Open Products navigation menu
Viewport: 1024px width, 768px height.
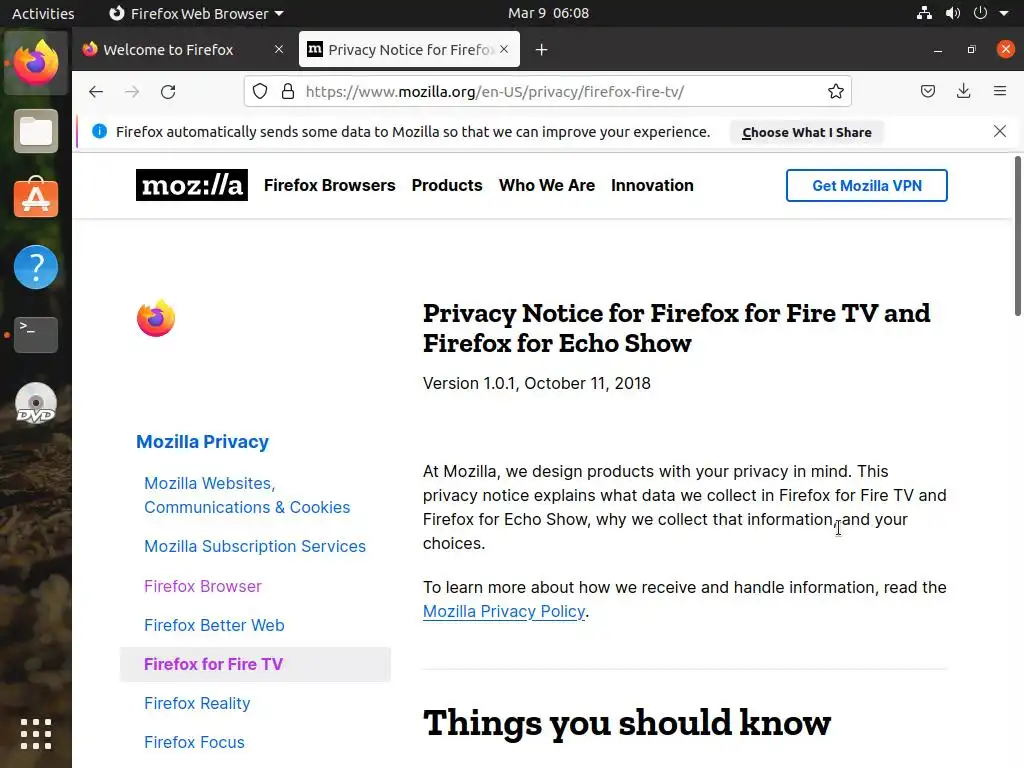[447, 185]
